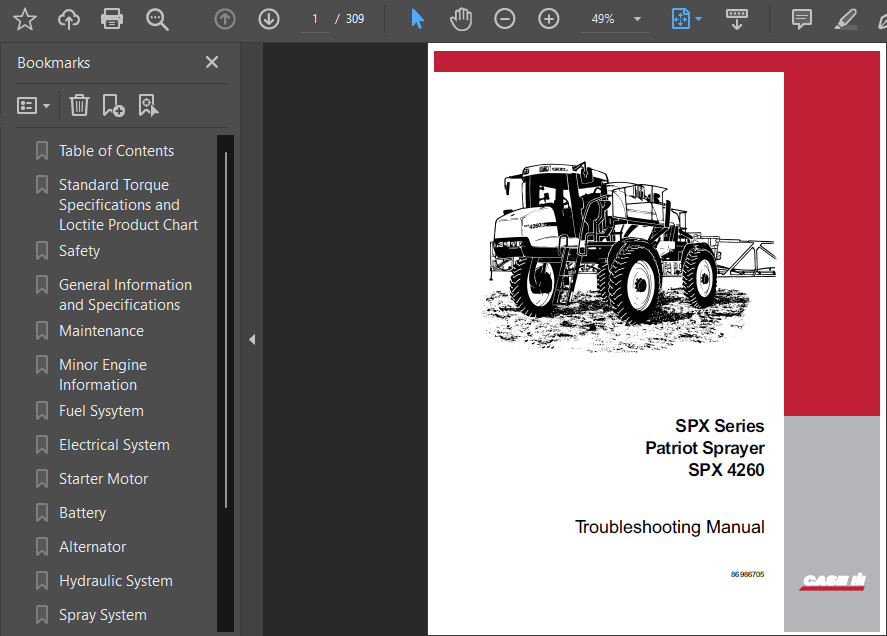
Task: Click the bookmark ribbon icon beside Battery
Action: (42, 513)
